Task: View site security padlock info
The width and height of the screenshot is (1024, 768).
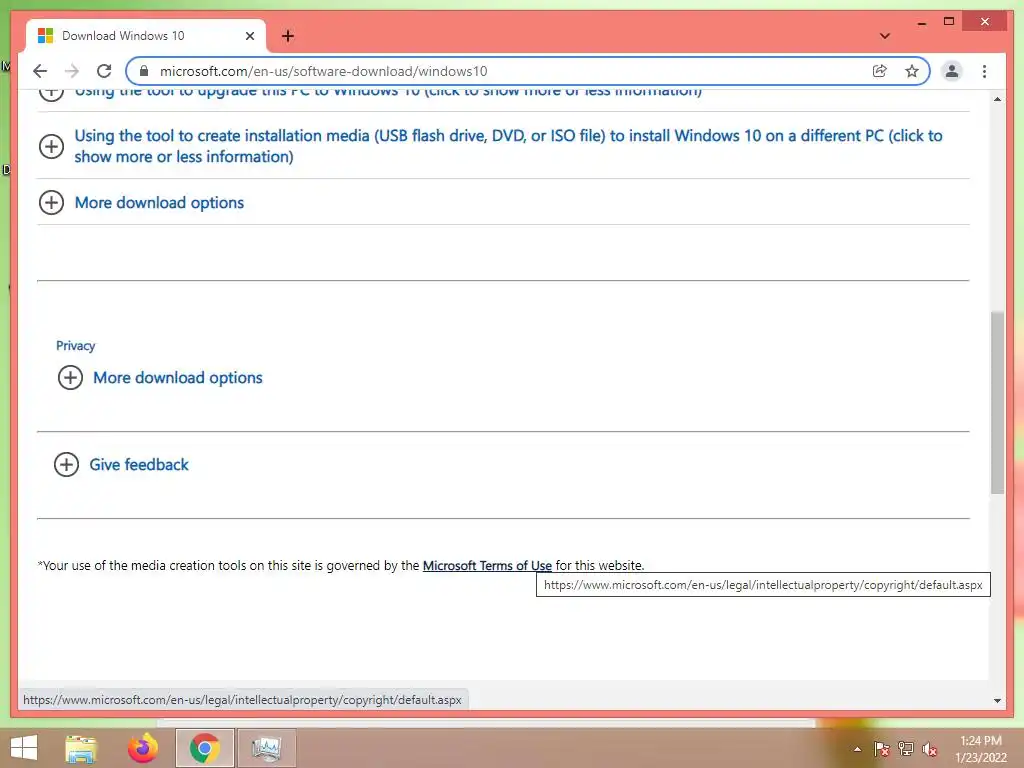Action: [x=144, y=71]
